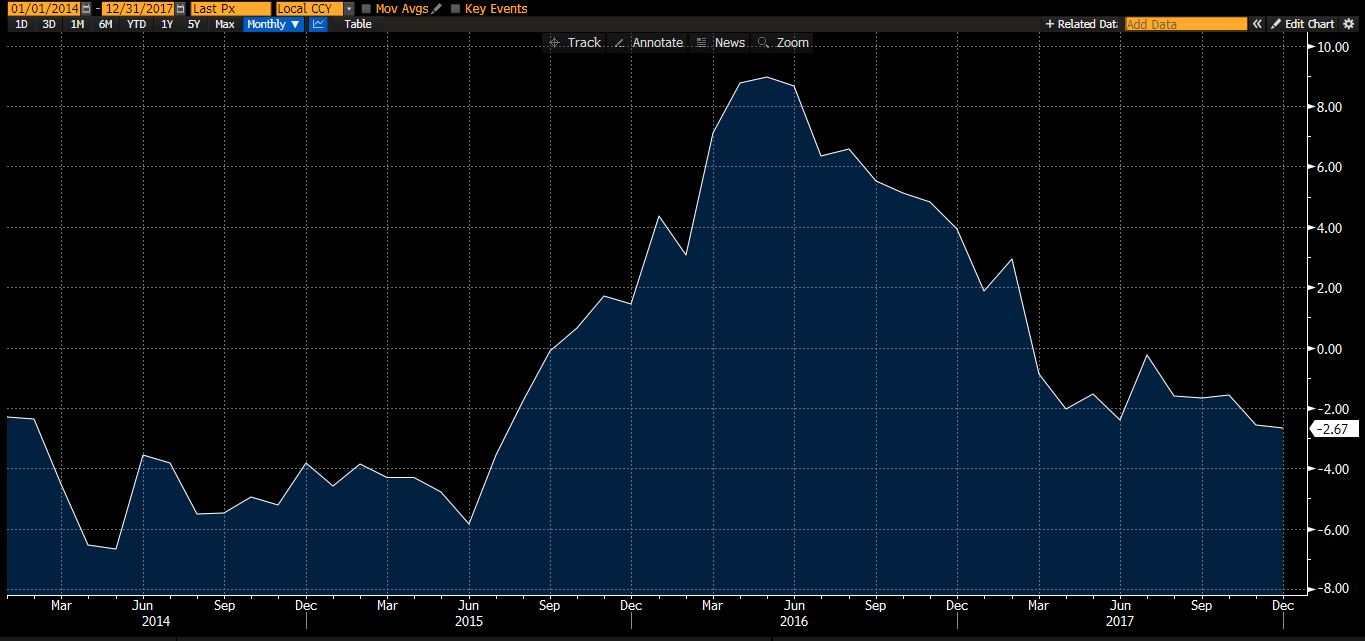1365x641 pixels.
Task: Expand the Monthly periodicity dropdown
Action: [273, 24]
